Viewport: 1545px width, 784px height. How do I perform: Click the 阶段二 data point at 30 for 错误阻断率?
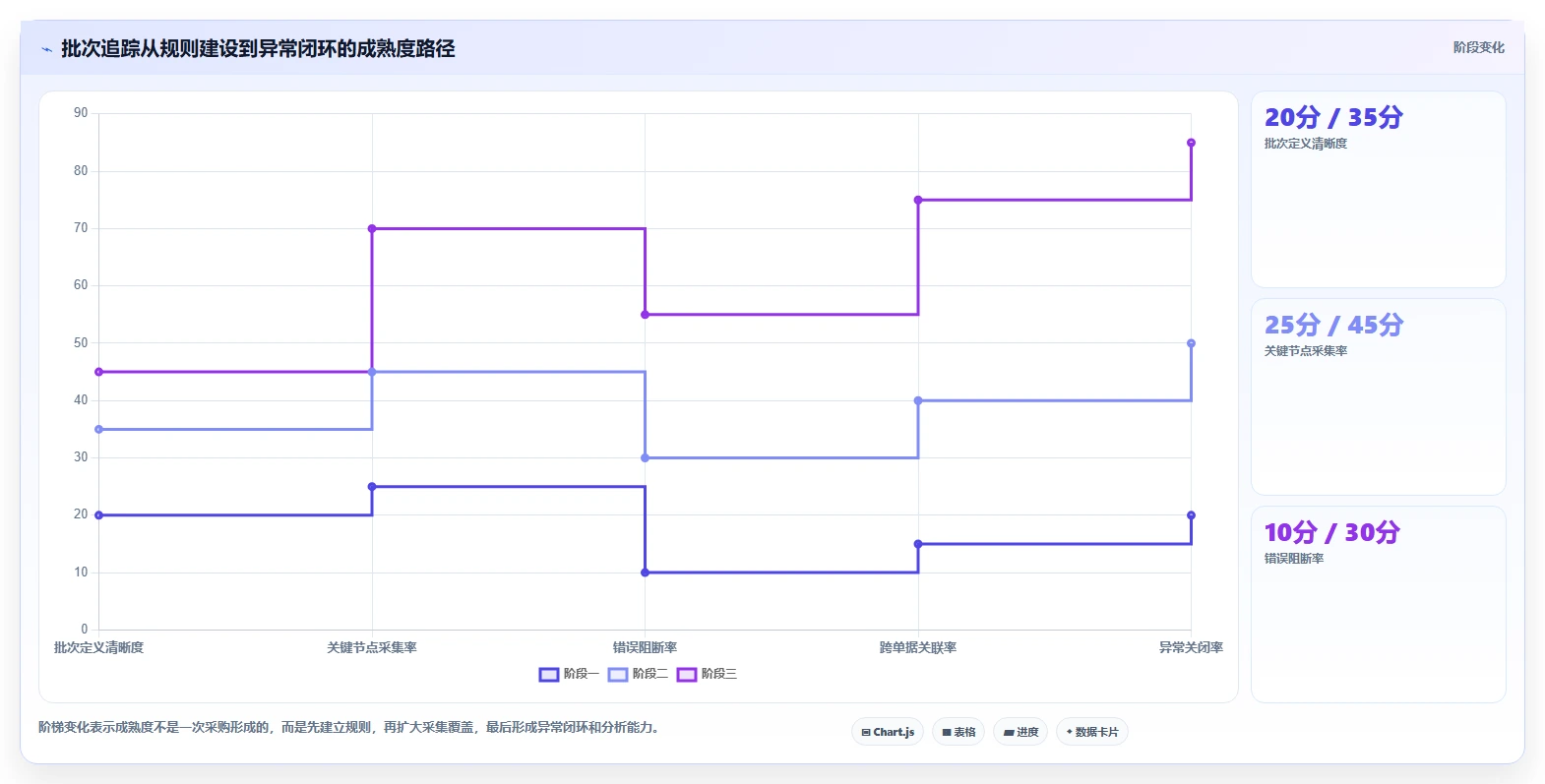coord(645,457)
